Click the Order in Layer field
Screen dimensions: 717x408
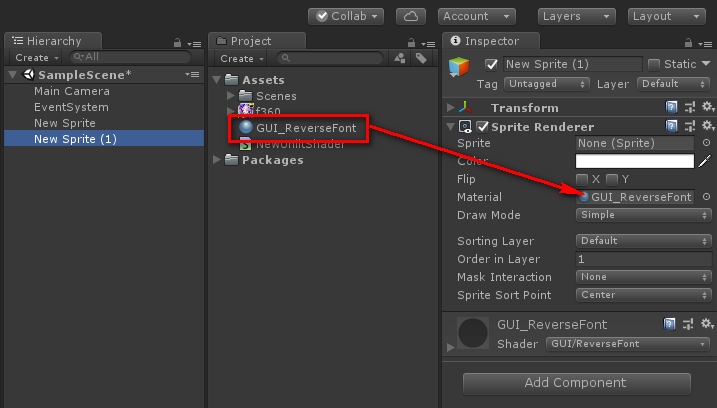click(643, 259)
